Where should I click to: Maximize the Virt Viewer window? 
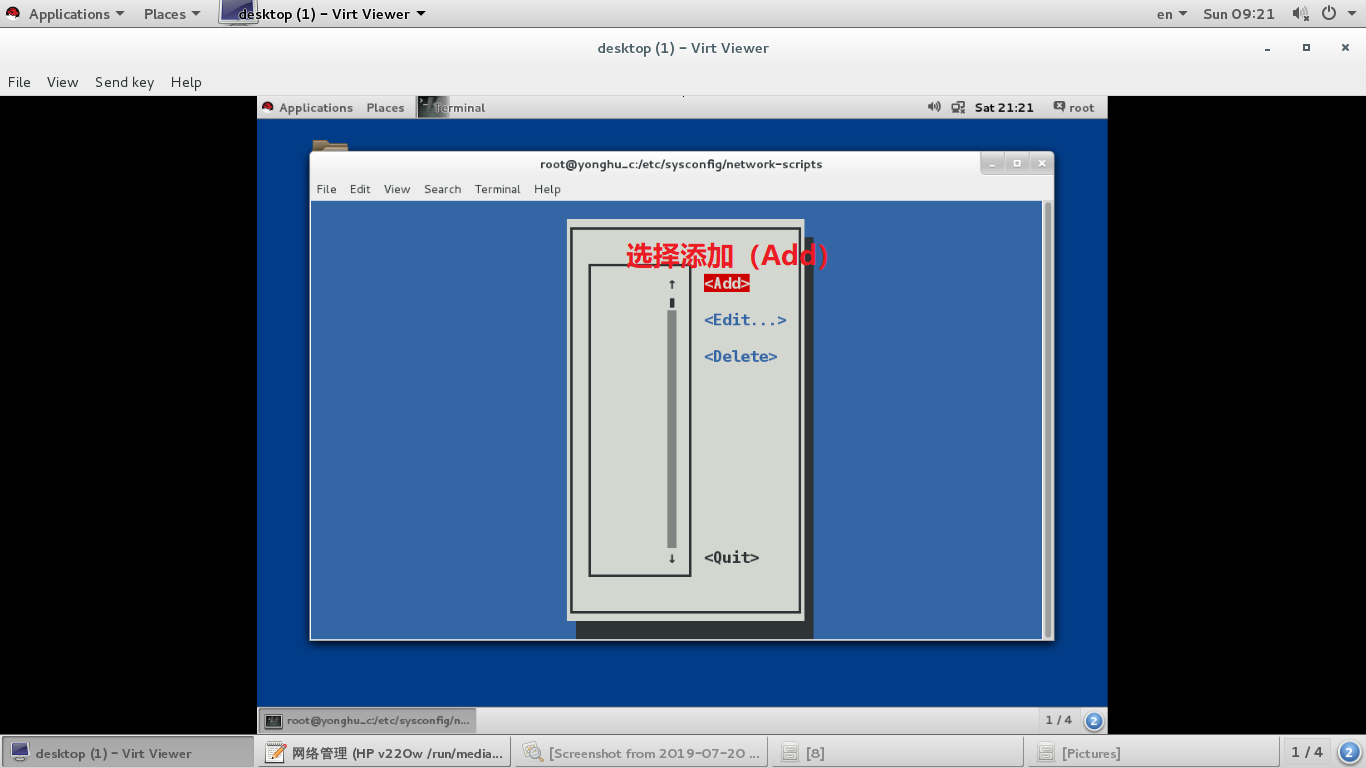[x=1306, y=48]
